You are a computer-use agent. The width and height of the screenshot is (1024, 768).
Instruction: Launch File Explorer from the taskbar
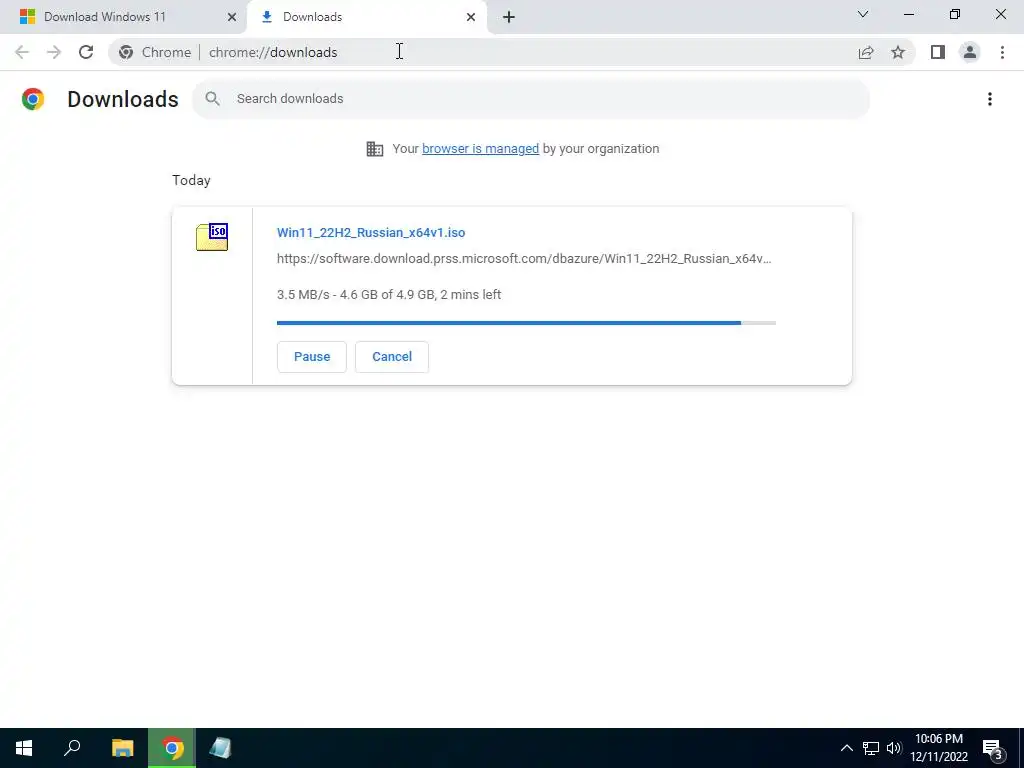click(x=122, y=748)
